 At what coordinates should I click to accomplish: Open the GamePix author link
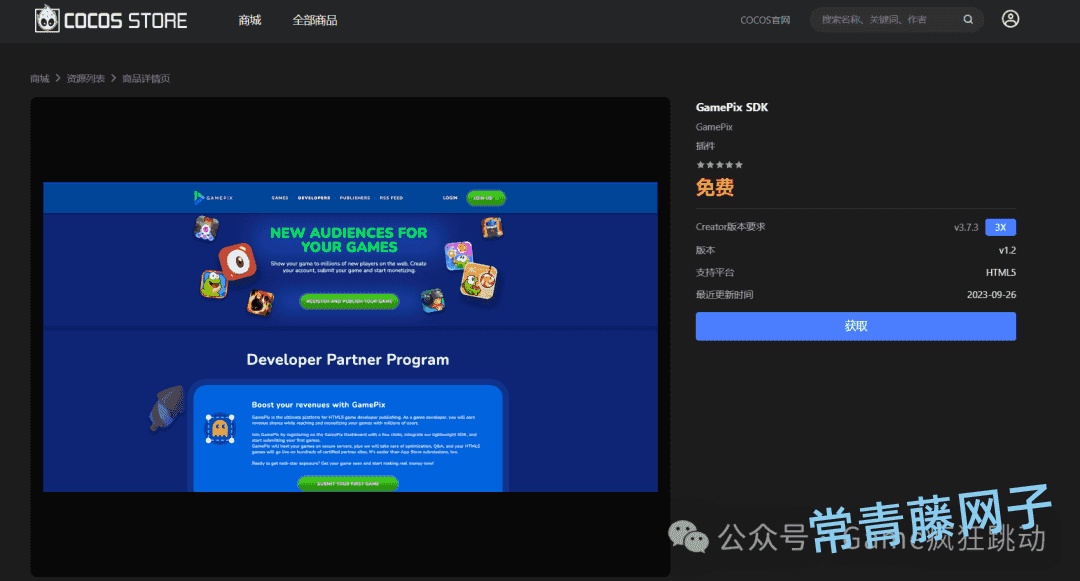(x=714, y=127)
